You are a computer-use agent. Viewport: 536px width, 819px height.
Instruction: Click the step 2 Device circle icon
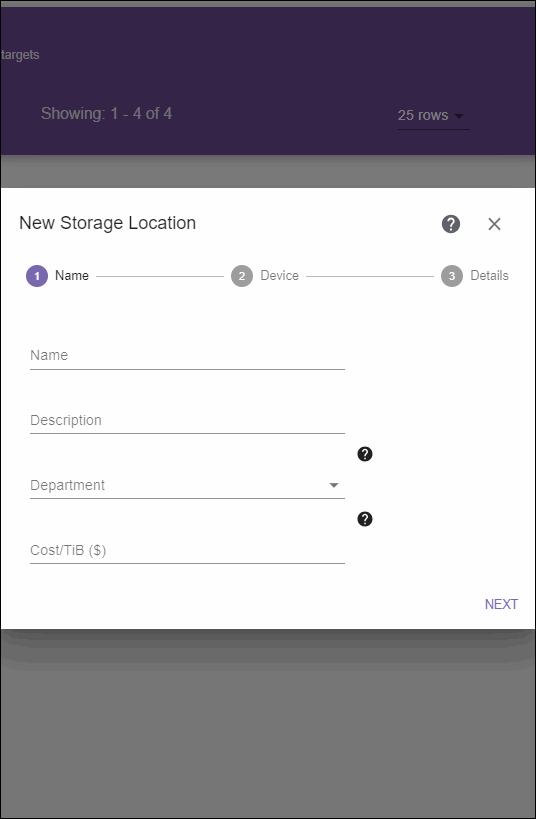click(242, 276)
